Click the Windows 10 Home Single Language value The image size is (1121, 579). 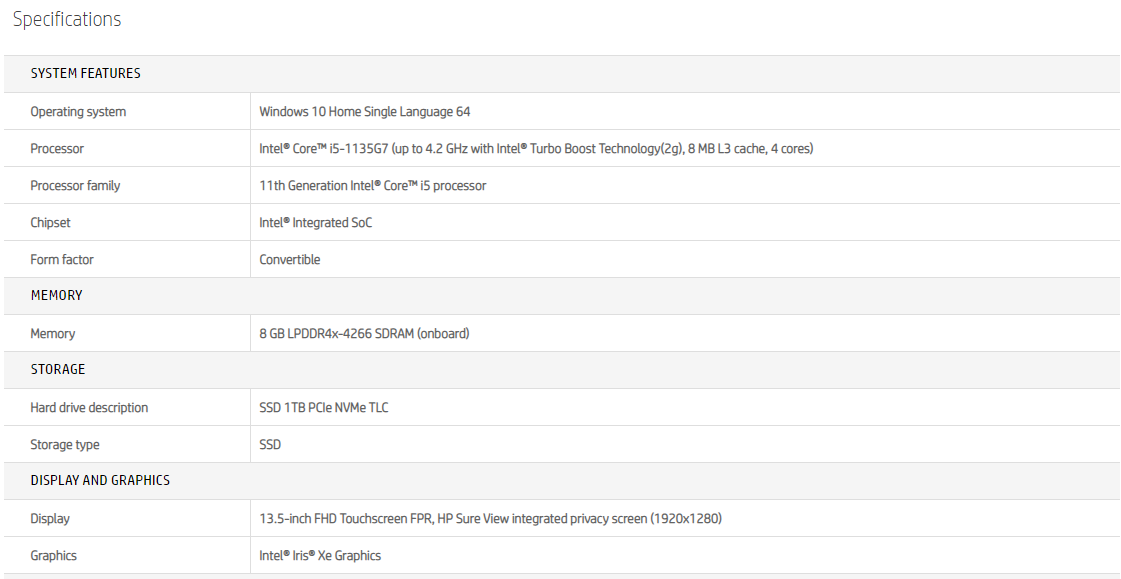tap(364, 112)
